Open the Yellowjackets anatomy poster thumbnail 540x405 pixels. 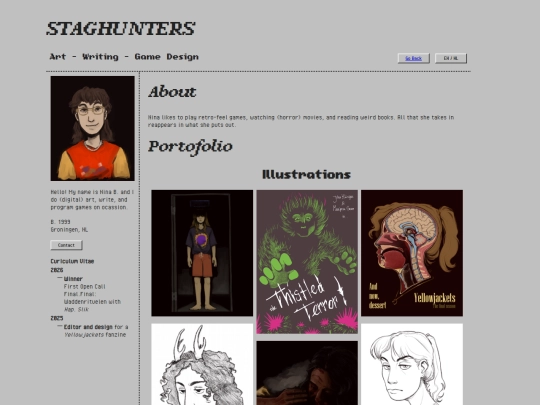click(x=412, y=253)
